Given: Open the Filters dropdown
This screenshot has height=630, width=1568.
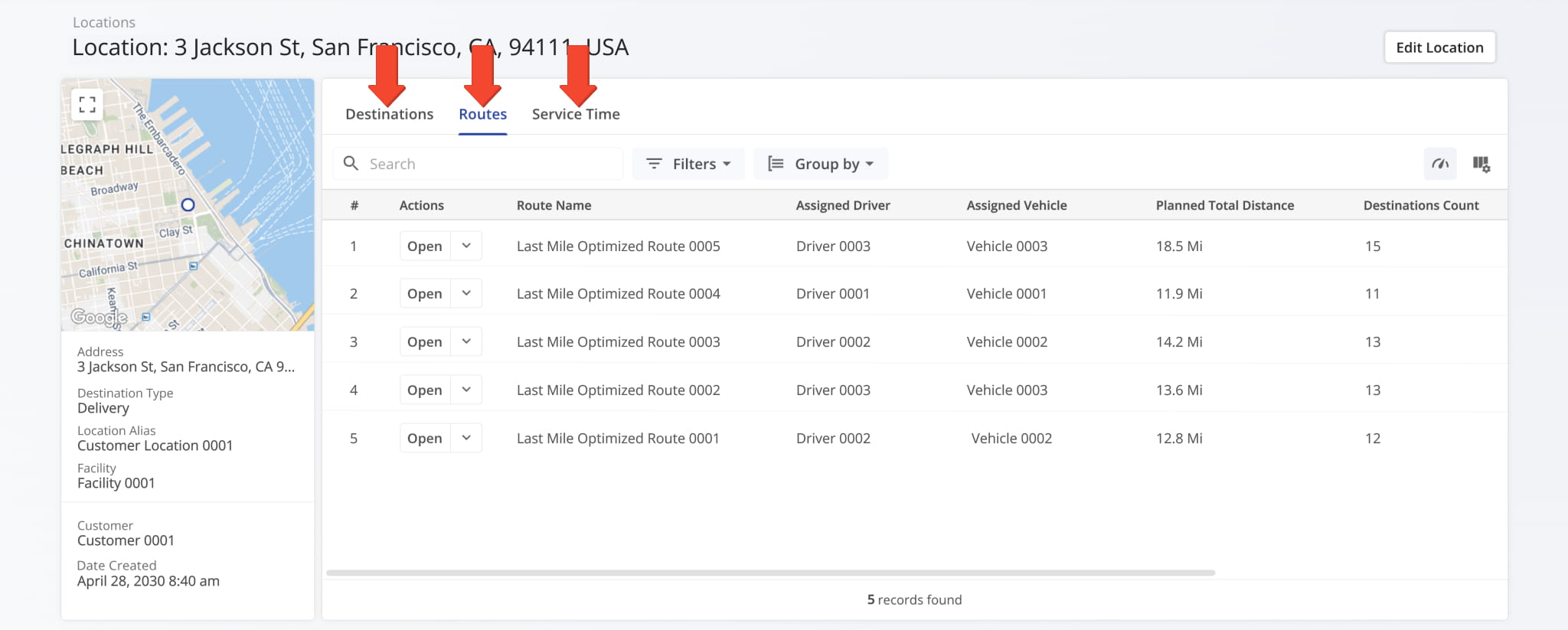Looking at the screenshot, I should click(x=688, y=164).
